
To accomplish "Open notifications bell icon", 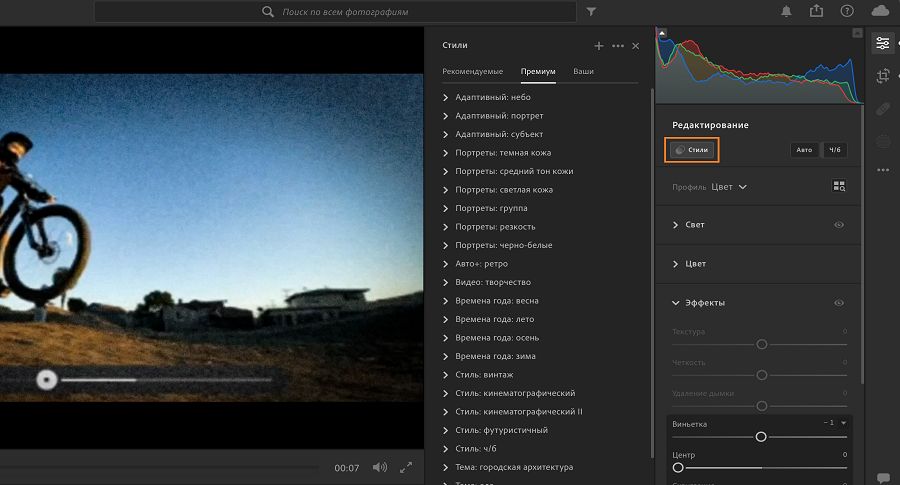I will [786, 11].
